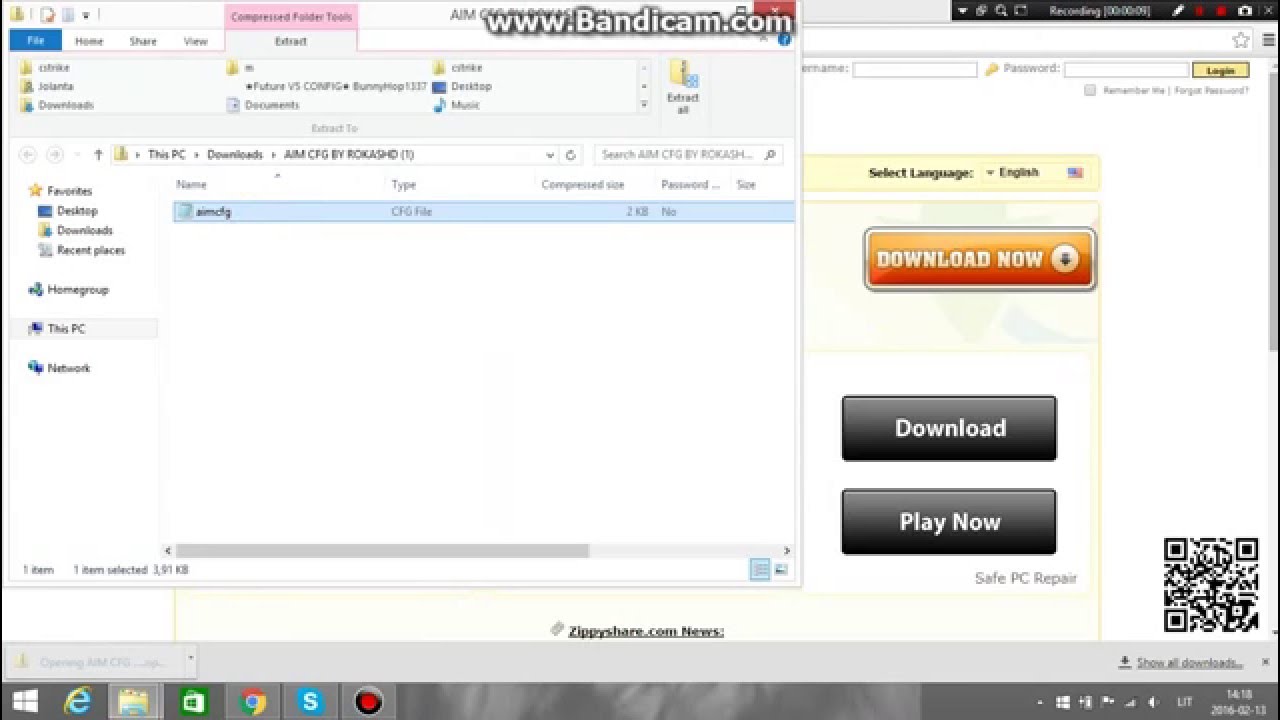Screen dimensions: 1280x720
Task: Click the Compressed Folder Tools tab header
Action: 291,17
